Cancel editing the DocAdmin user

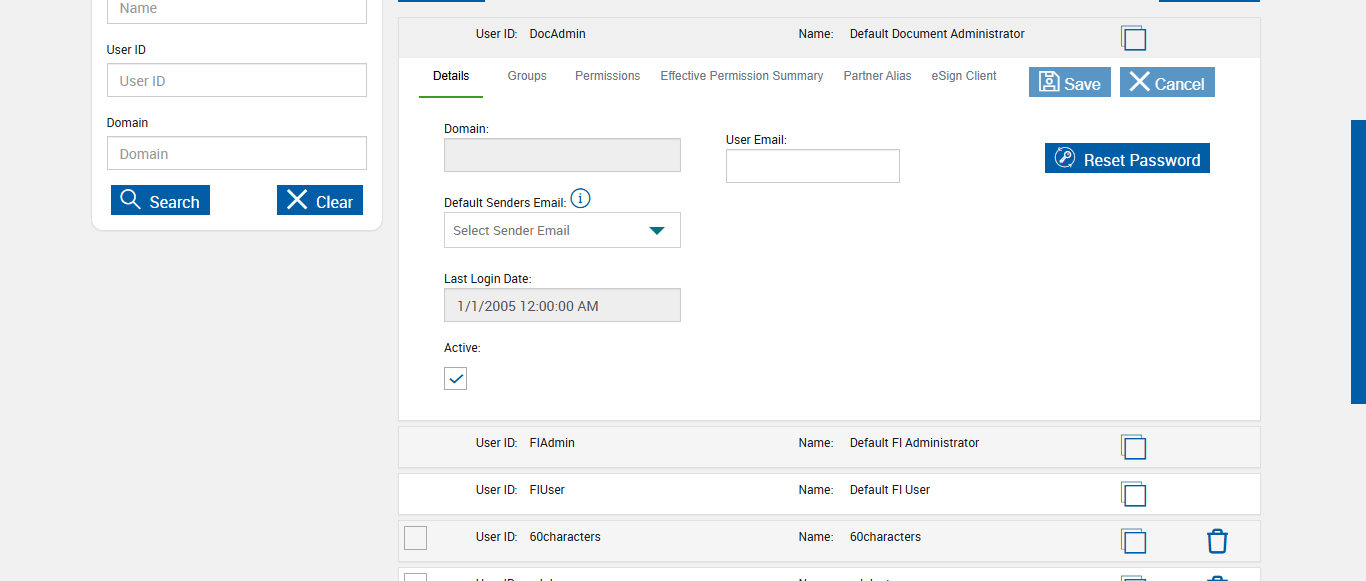click(1166, 83)
